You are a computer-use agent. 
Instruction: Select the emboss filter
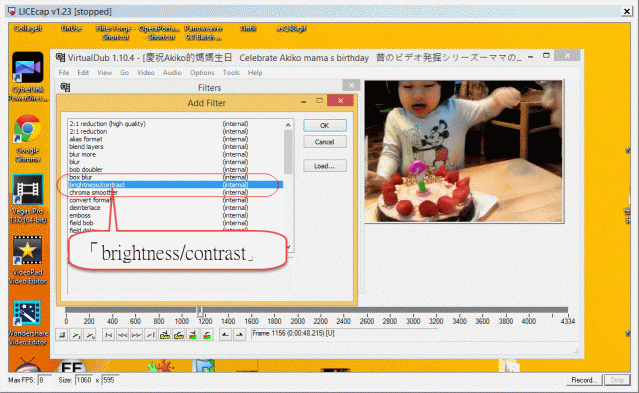176,215
